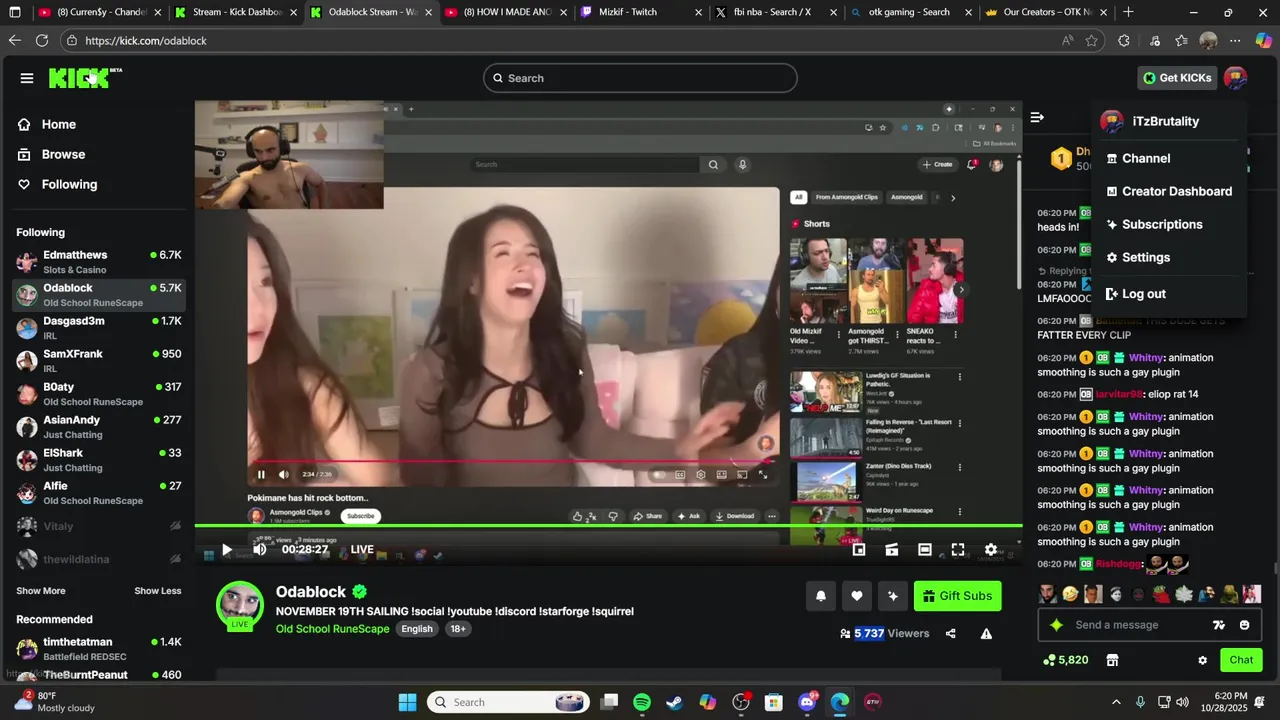Screen dimensions: 1280x720
Task: Open the offline Vitaly channel
Action: [x=98, y=526]
